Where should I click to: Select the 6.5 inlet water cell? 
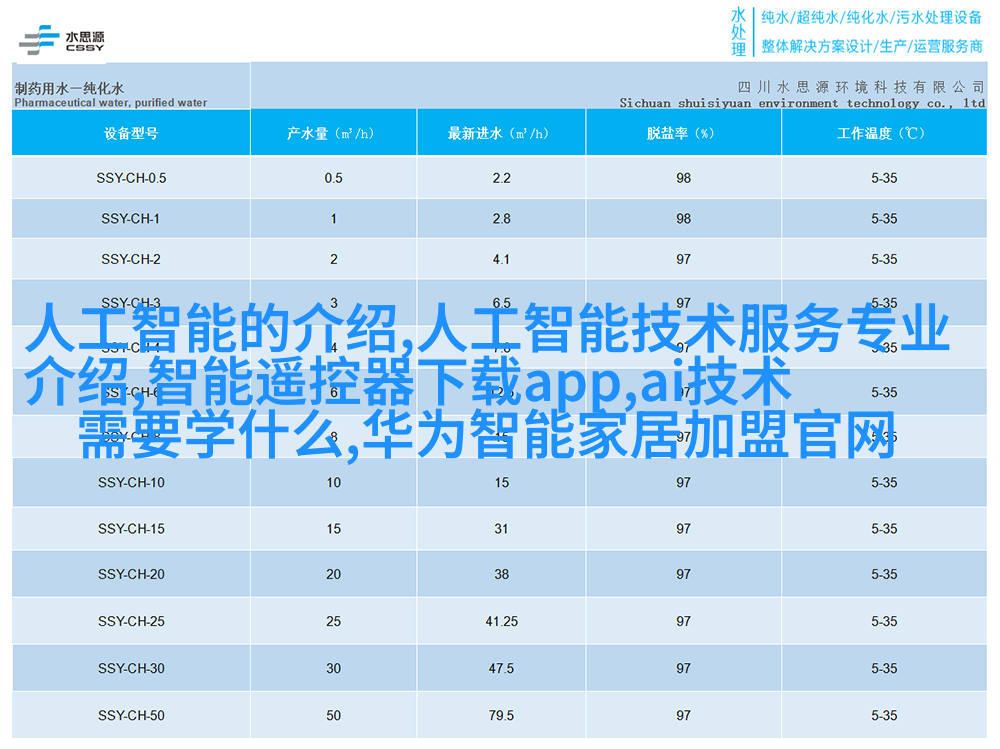tap(501, 302)
